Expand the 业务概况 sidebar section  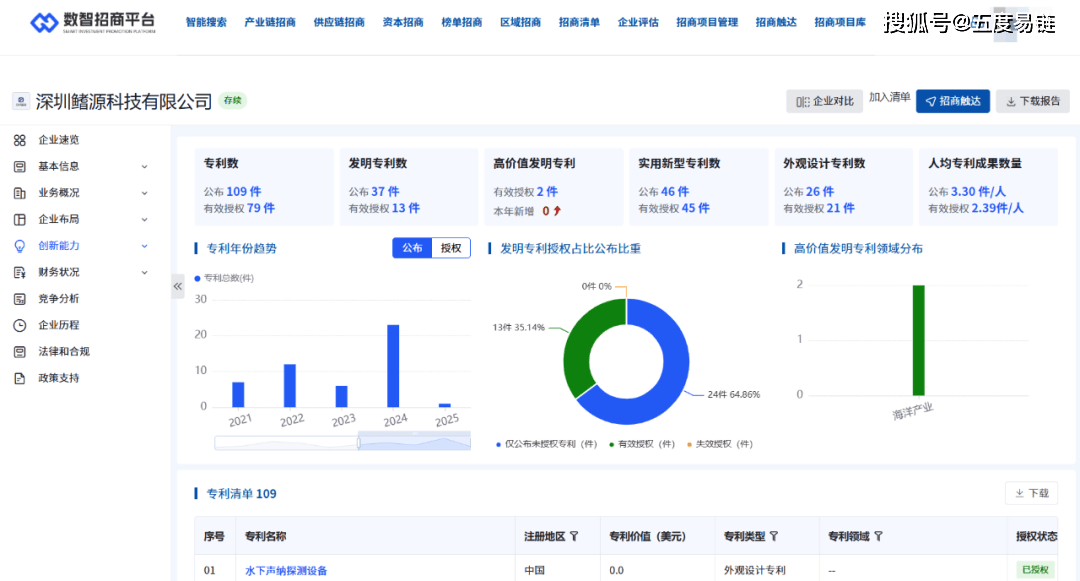pos(144,193)
